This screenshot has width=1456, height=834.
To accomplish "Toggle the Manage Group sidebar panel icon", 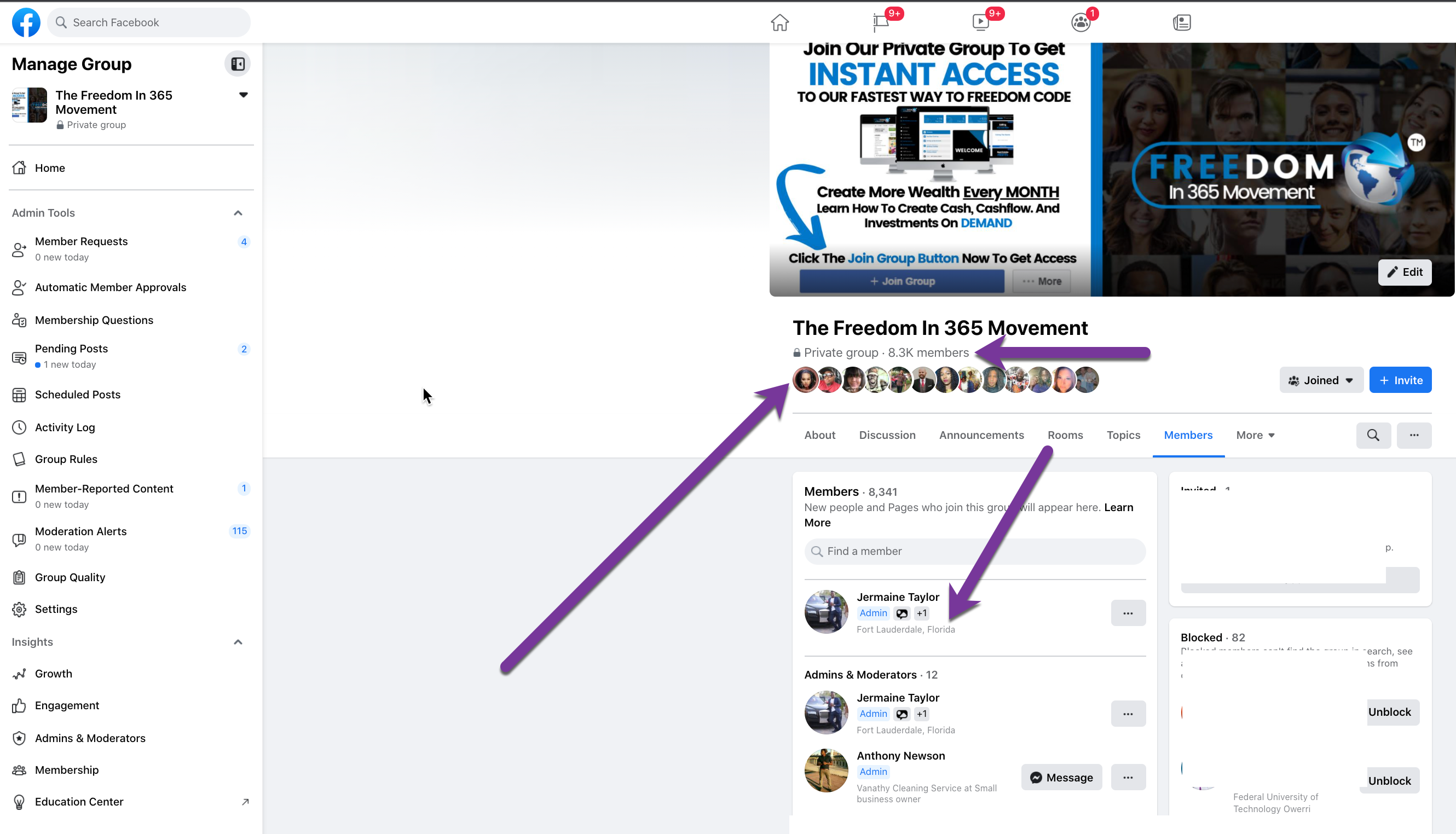I will pyautogui.click(x=238, y=64).
